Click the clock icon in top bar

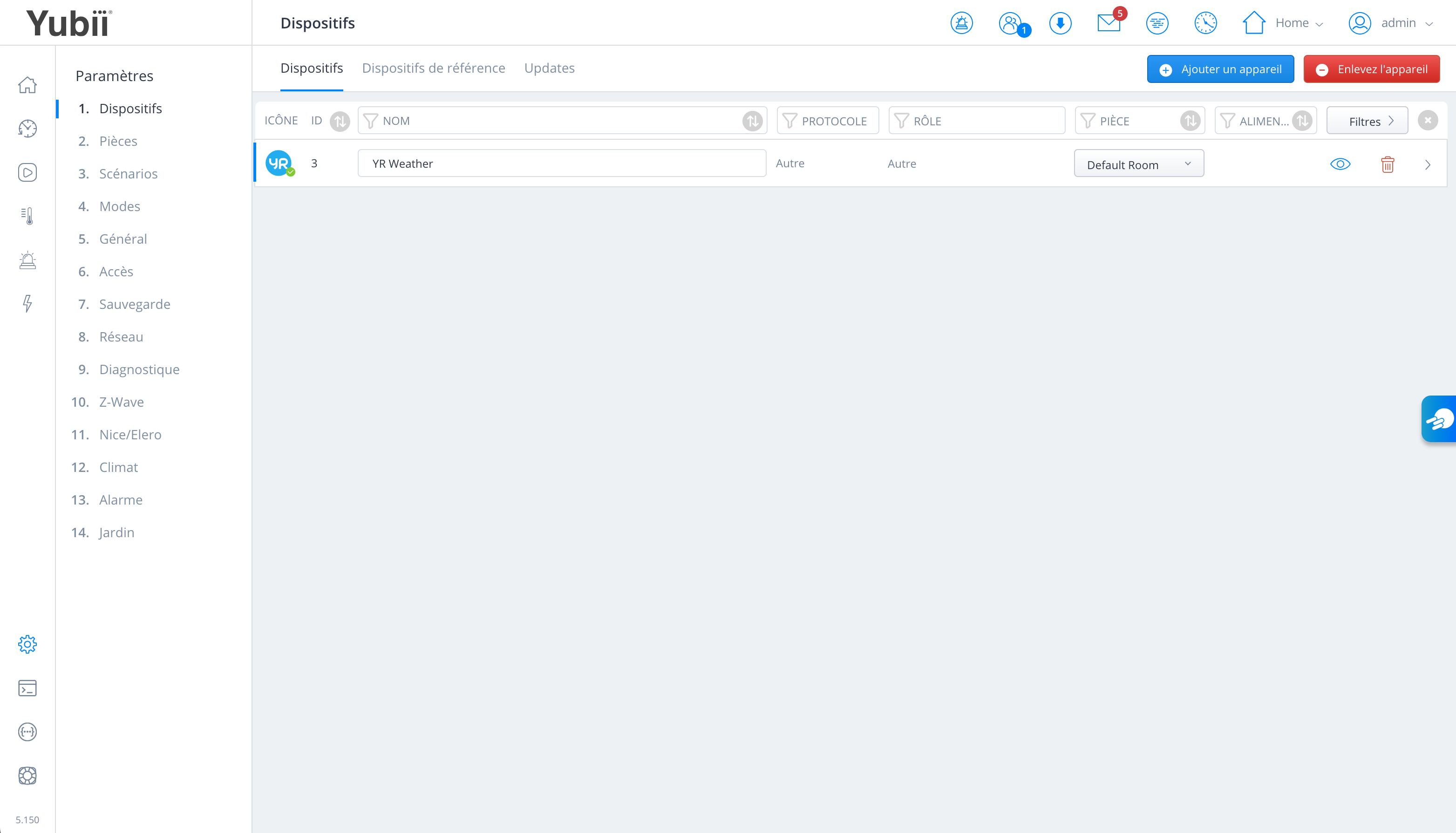[x=1205, y=23]
